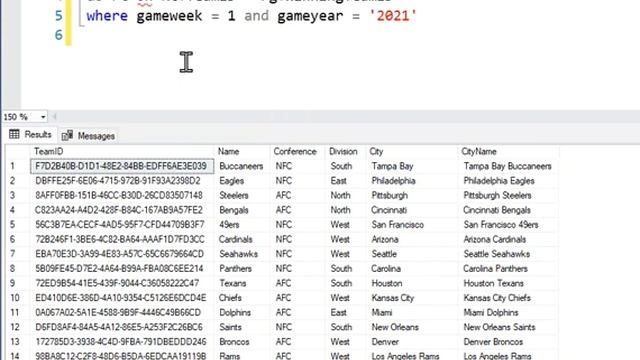Click TeamID cell starting F7D2B40B

[122, 166]
